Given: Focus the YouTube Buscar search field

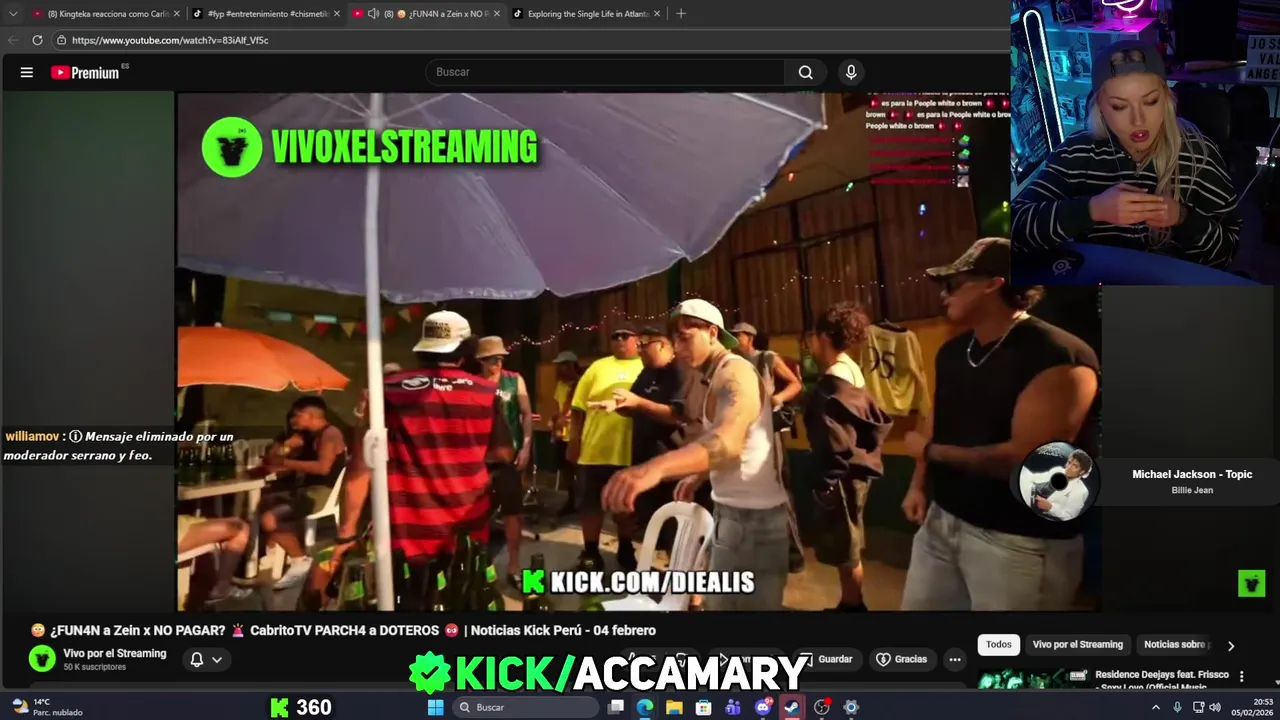Looking at the screenshot, I should 605,72.
